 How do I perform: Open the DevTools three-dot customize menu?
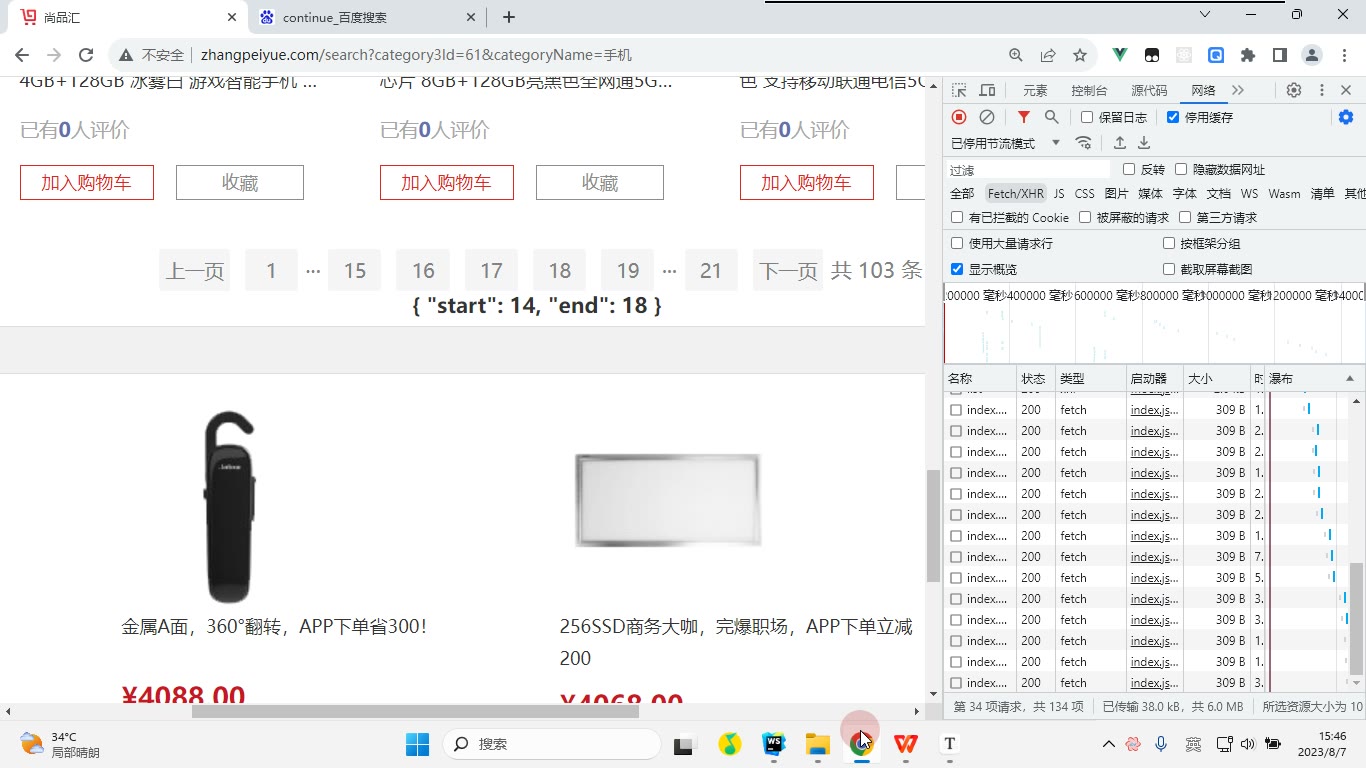pos(1321,90)
